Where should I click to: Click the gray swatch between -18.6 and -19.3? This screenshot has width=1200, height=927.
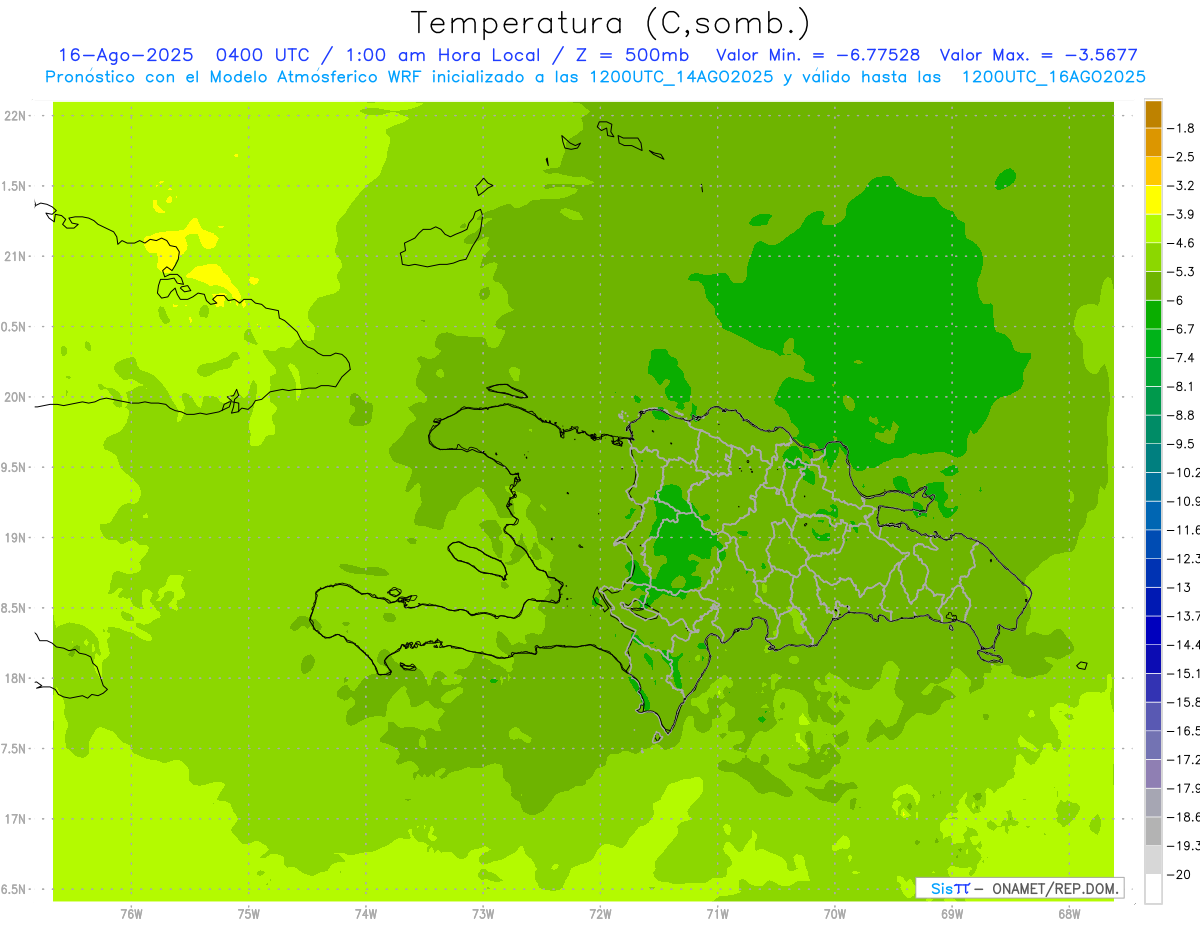1153,831
